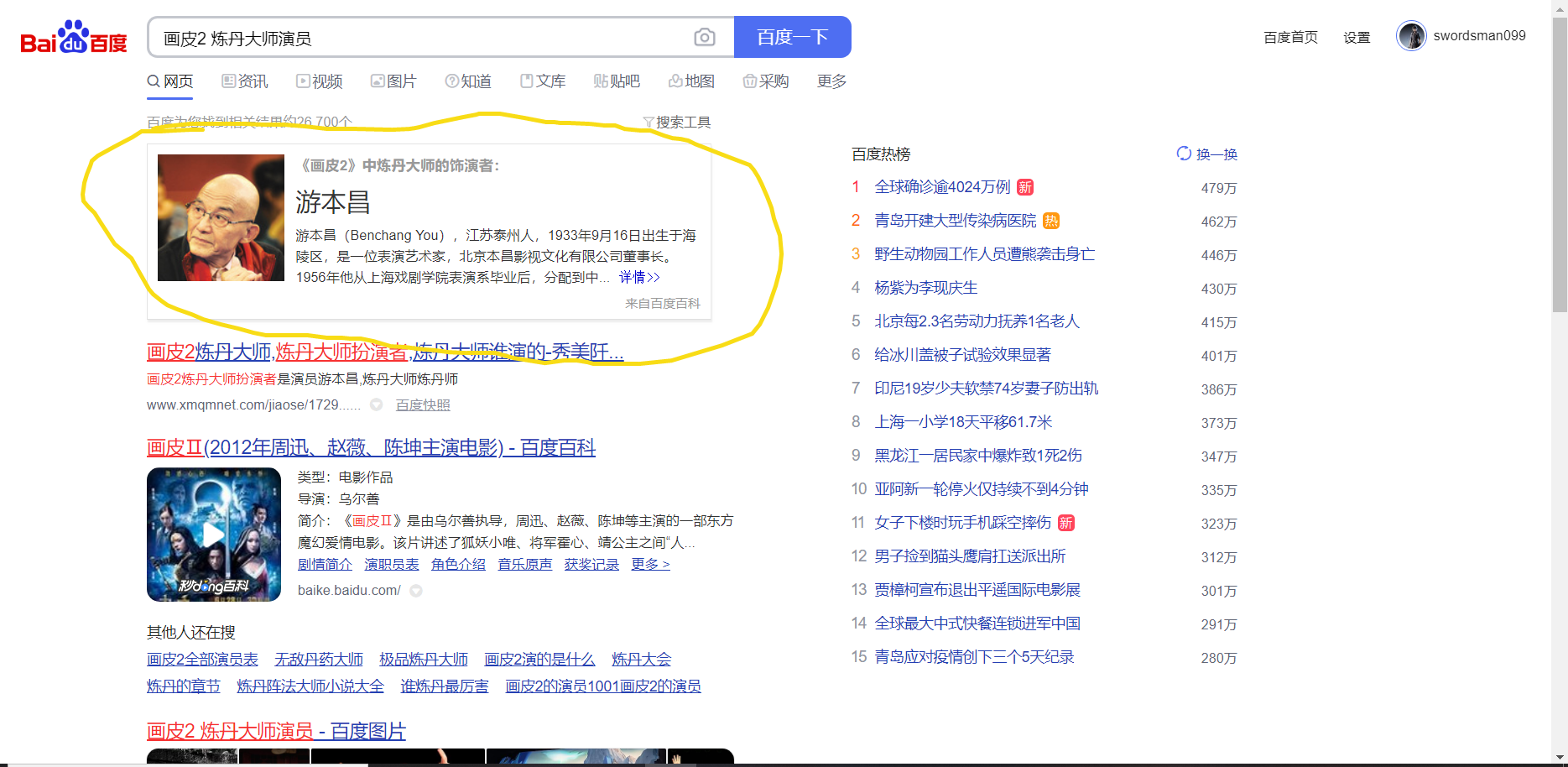This screenshot has width=1568, height=767.
Task: Expand 更多 > sublinks
Action: (x=650, y=565)
